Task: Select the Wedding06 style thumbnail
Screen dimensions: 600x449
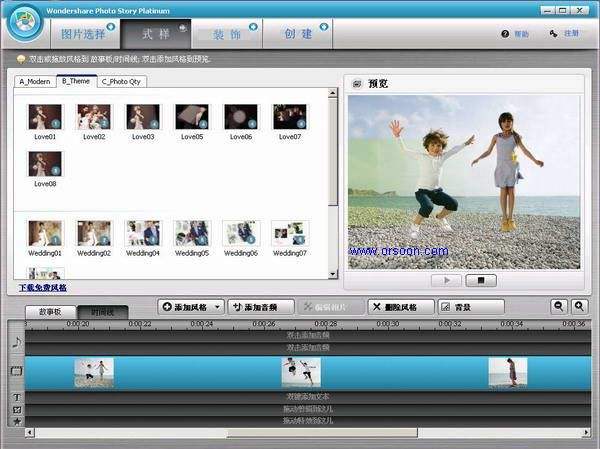Action: (x=241, y=233)
